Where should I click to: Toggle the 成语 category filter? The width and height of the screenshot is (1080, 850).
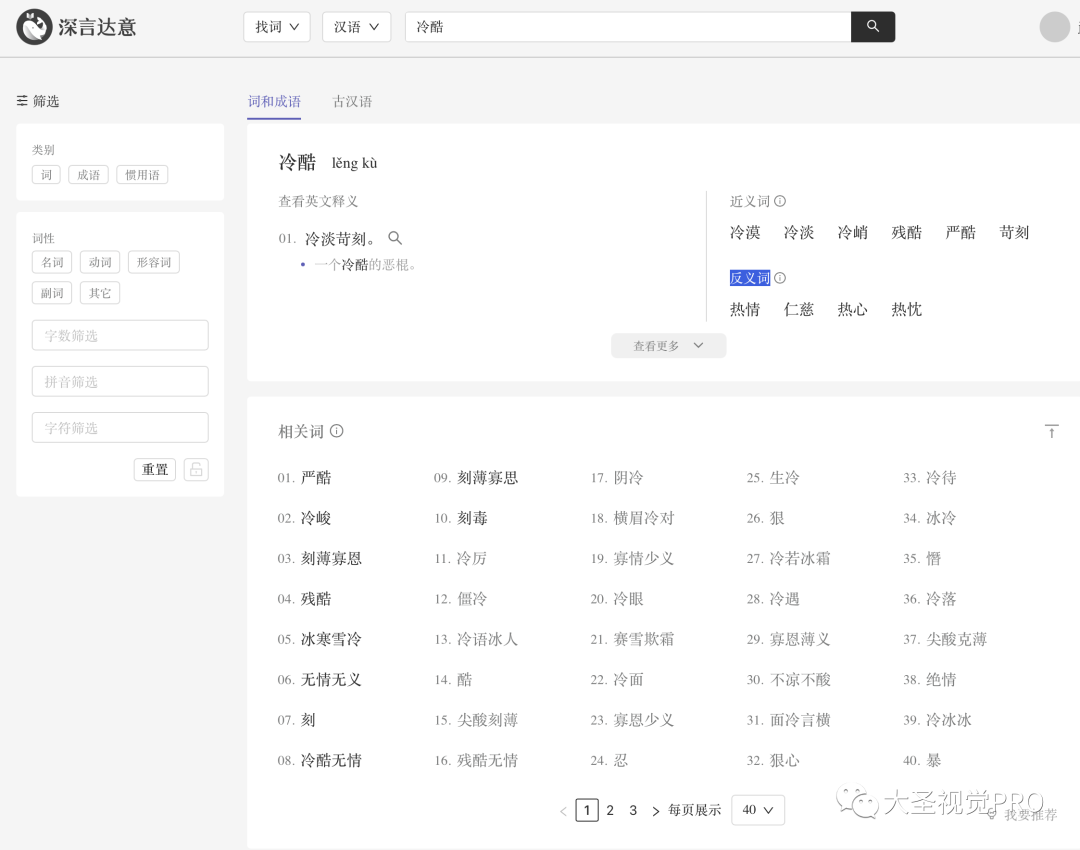tap(89, 175)
